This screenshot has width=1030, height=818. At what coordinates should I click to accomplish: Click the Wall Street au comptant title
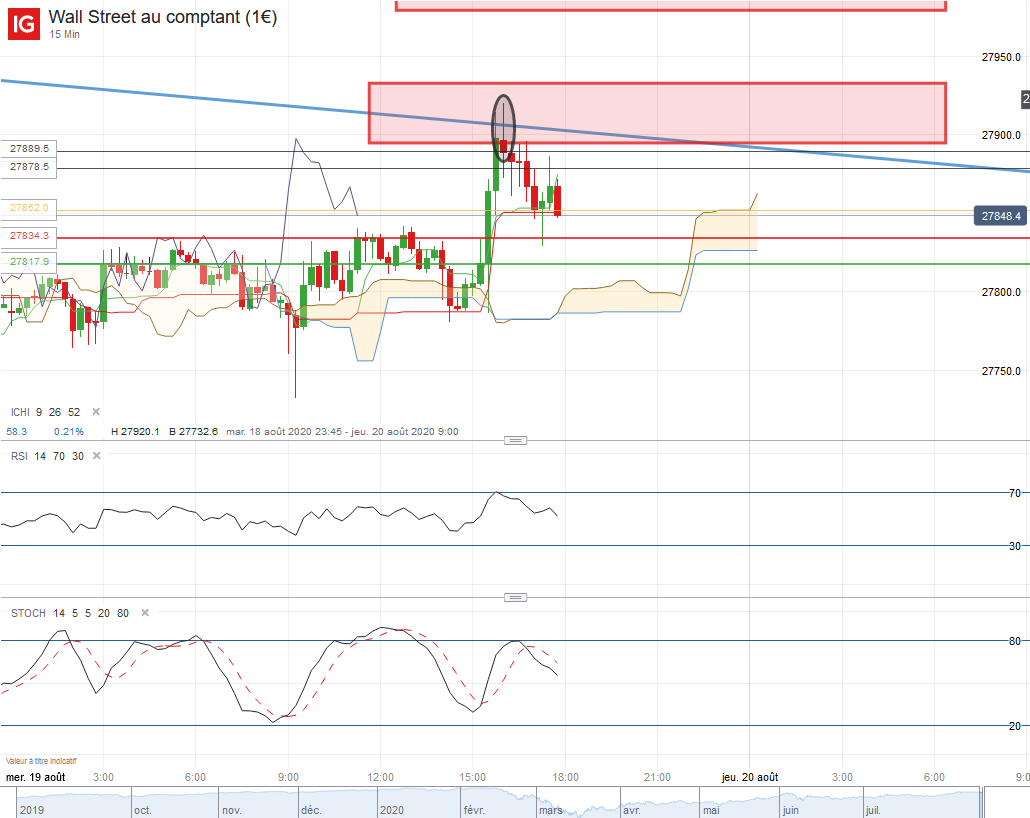[163, 17]
